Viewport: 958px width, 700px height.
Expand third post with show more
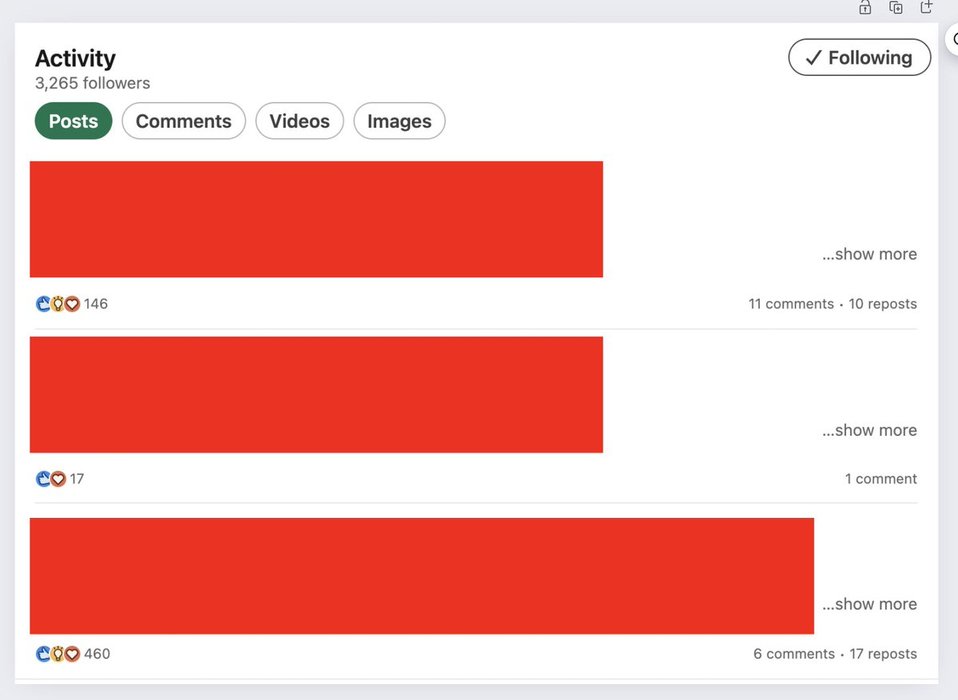click(x=869, y=604)
